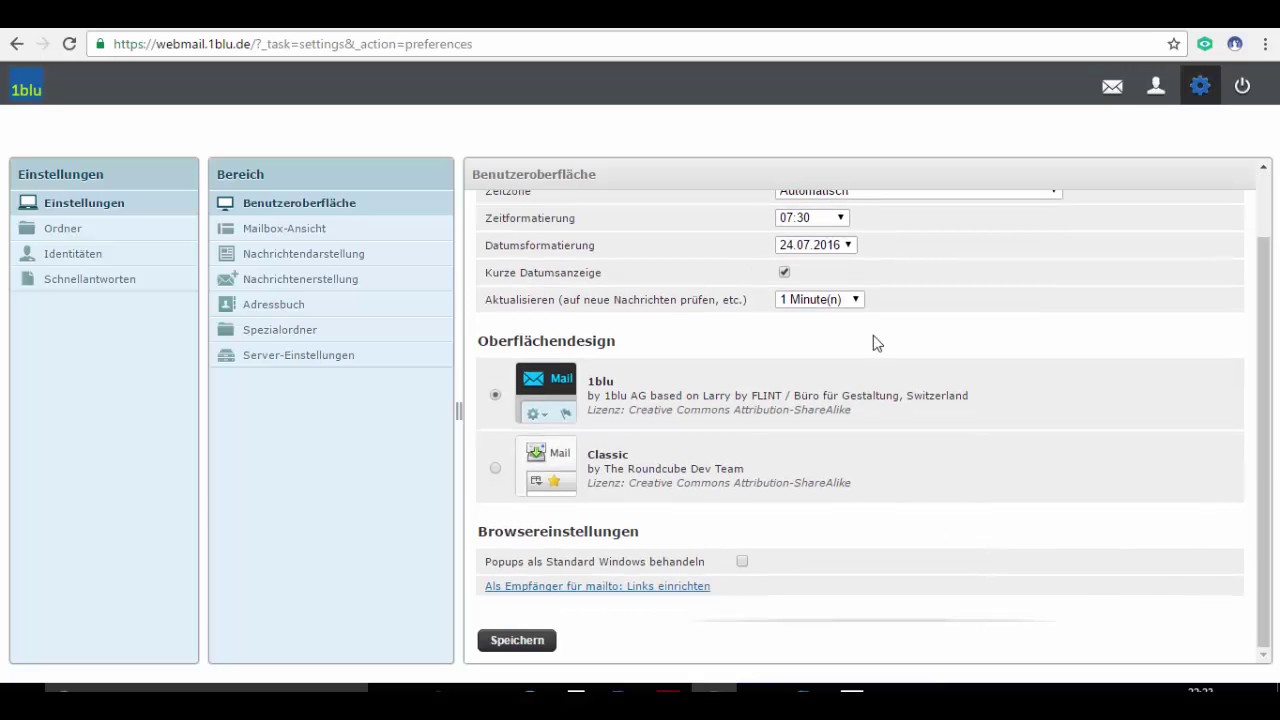Image resolution: width=1280 pixels, height=720 pixels.
Task: Select Nachrichtenerstellung in Bereich list
Action: coord(331,279)
